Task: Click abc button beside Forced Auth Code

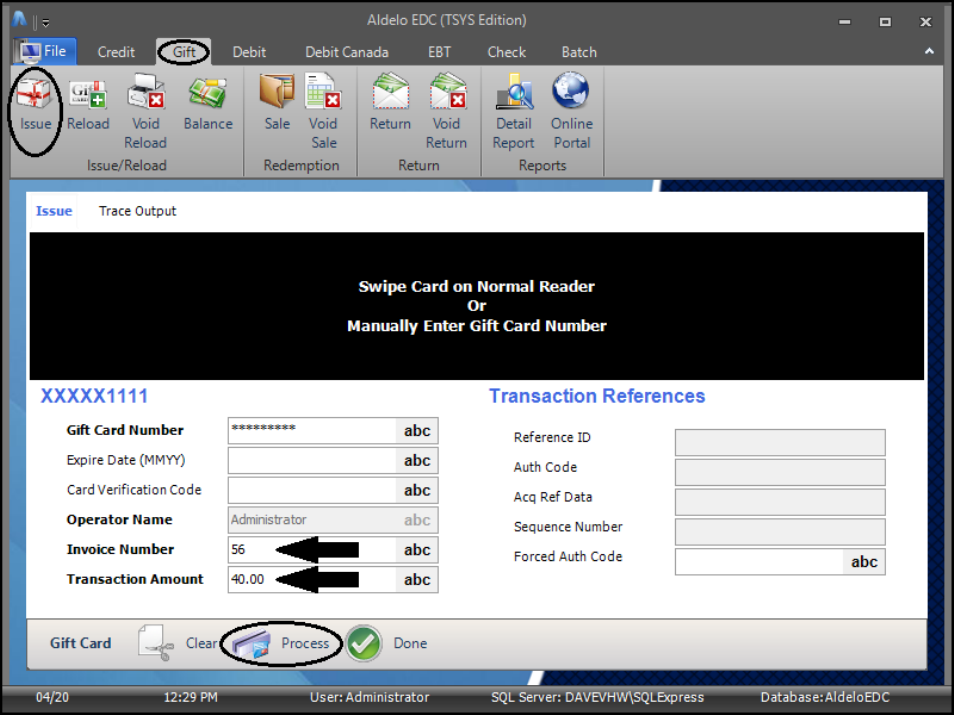Action: [x=864, y=562]
